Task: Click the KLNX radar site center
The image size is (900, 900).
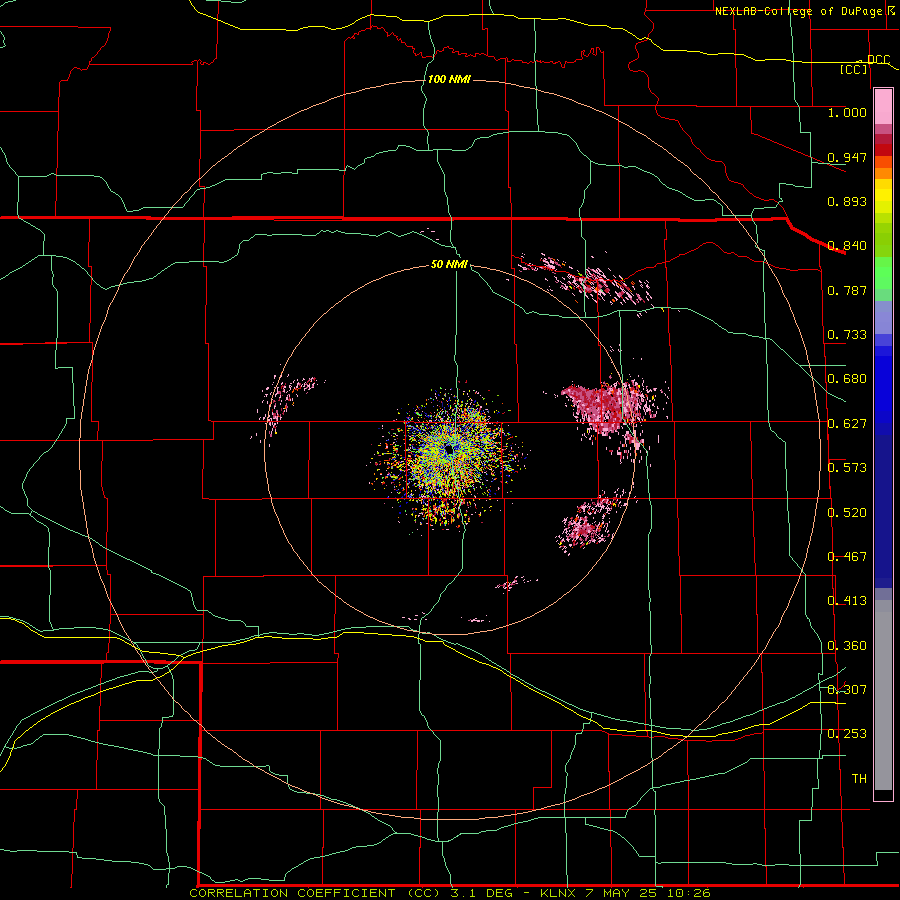Action: (449, 449)
